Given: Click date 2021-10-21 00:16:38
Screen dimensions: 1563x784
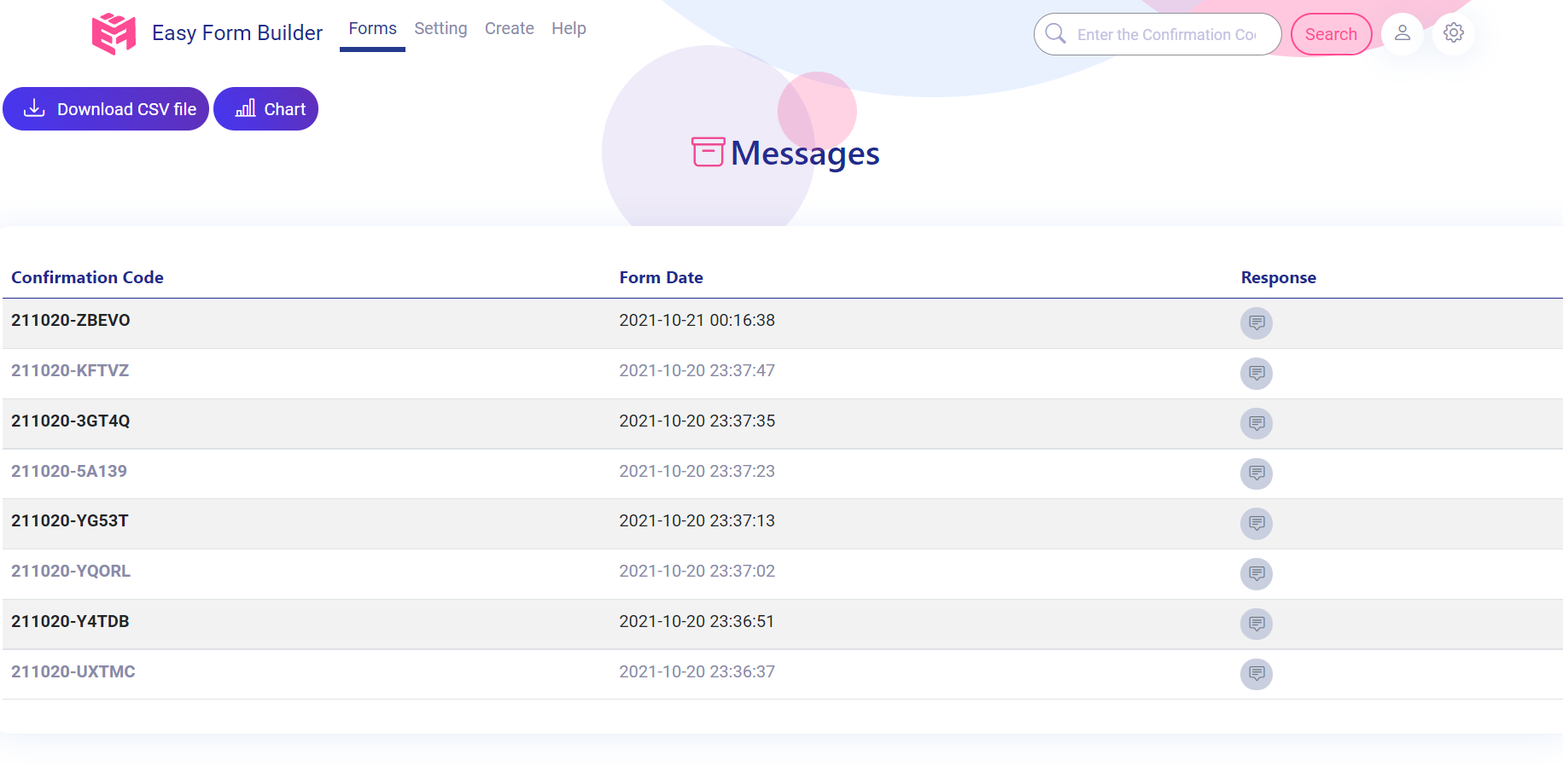Looking at the screenshot, I should tap(697, 321).
